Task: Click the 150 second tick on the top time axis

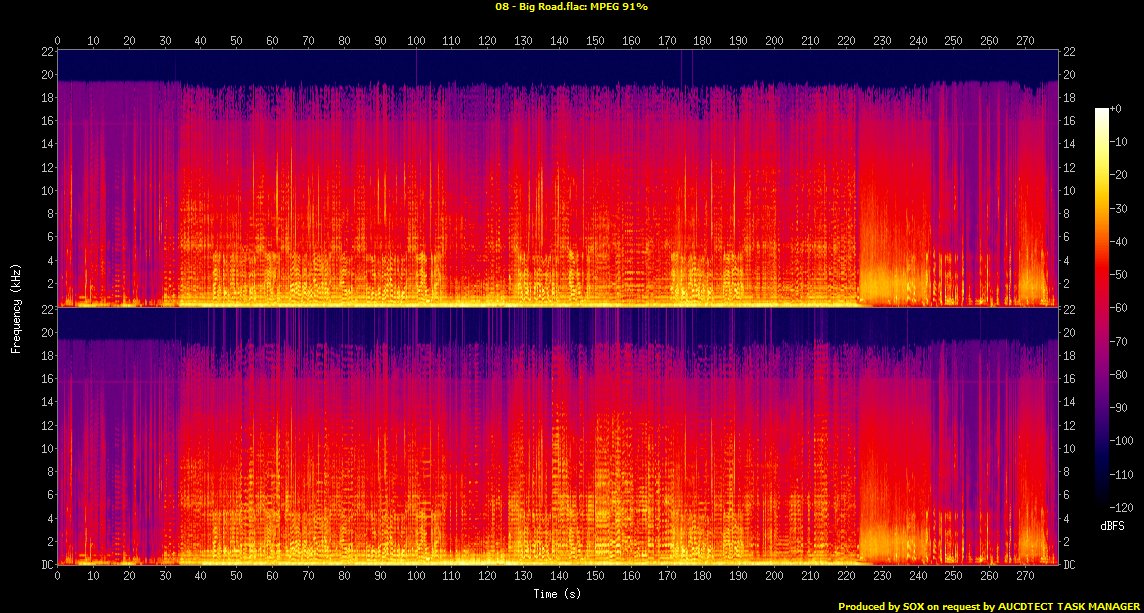Action: (595, 41)
